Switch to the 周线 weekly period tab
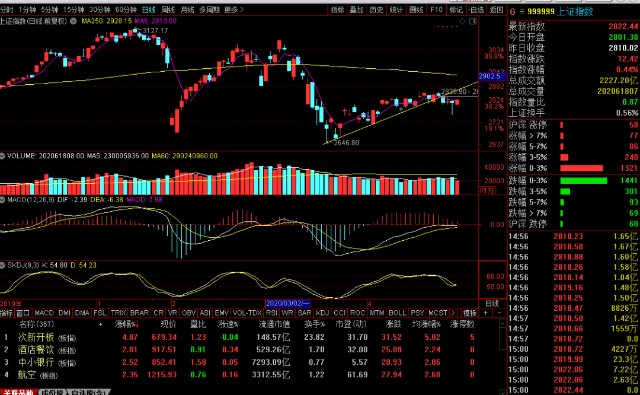Image resolution: width=640 pixels, height=395 pixels. tap(168, 9)
